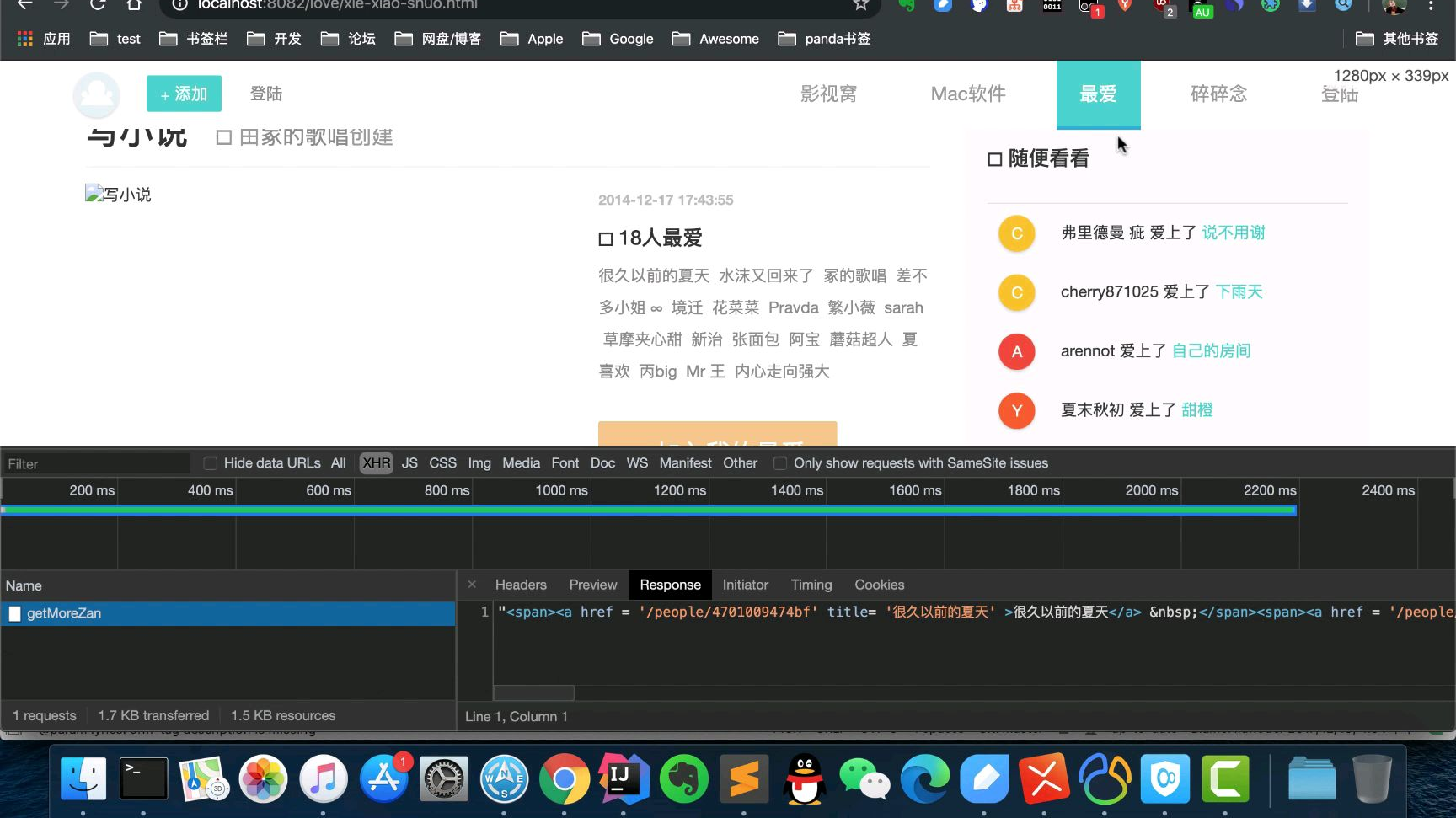Screen dimensions: 1456x818
Task: Enable the Hide data URLs checkbox
Action: 211,463
